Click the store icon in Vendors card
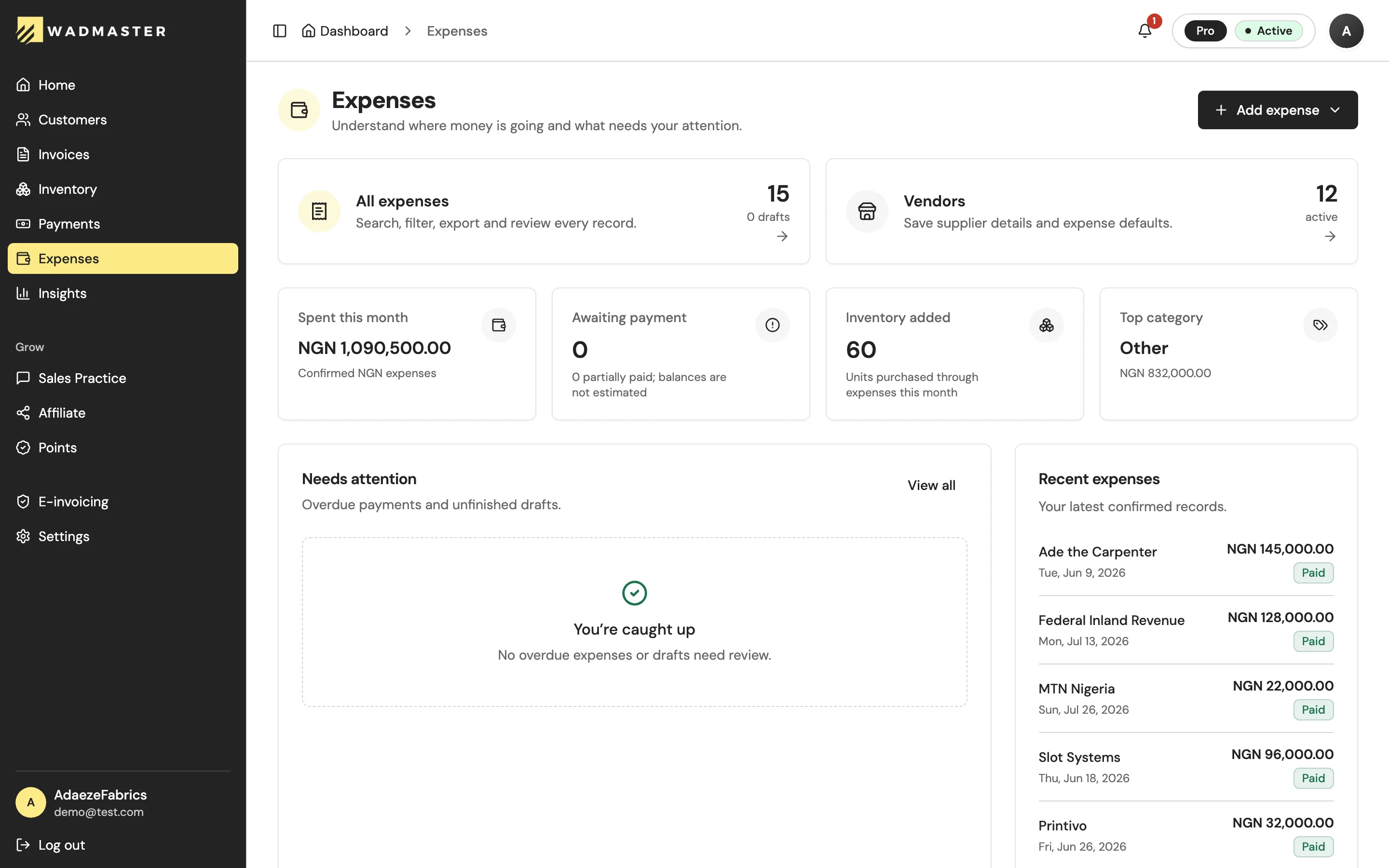The width and height of the screenshot is (1389, 868). point(867,211)
